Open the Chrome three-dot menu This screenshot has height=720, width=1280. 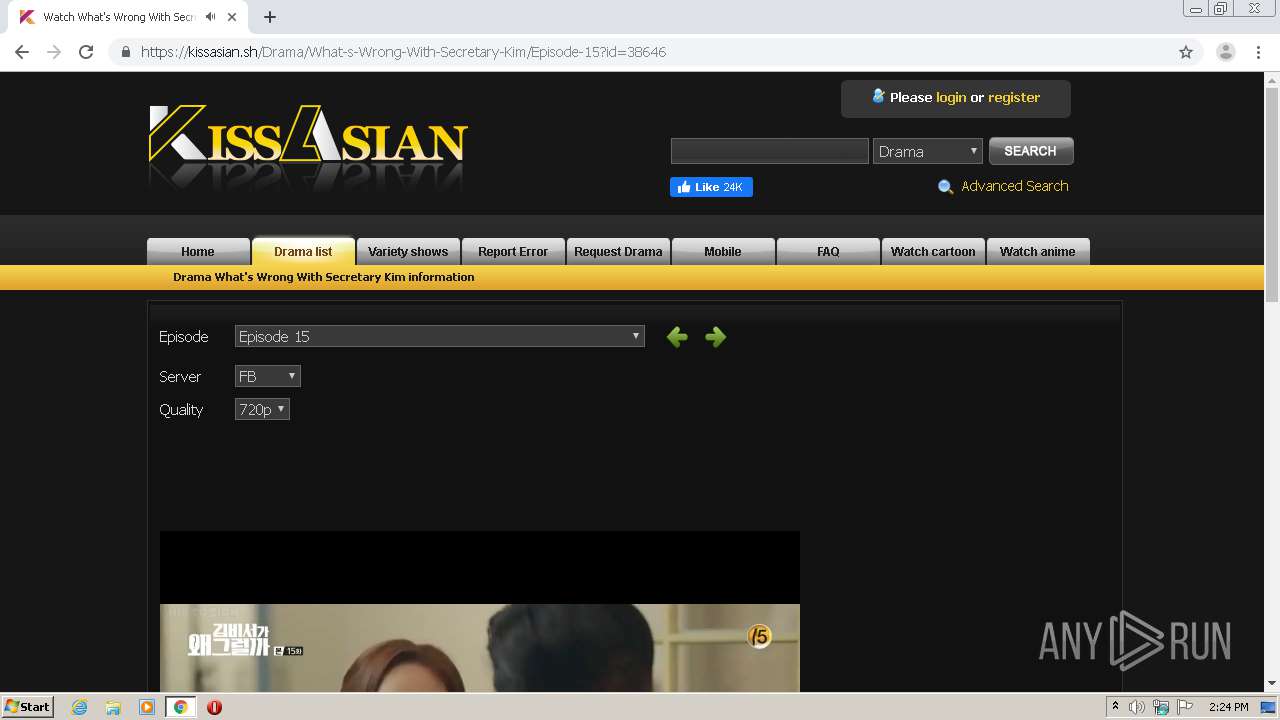click(1258, 52)
